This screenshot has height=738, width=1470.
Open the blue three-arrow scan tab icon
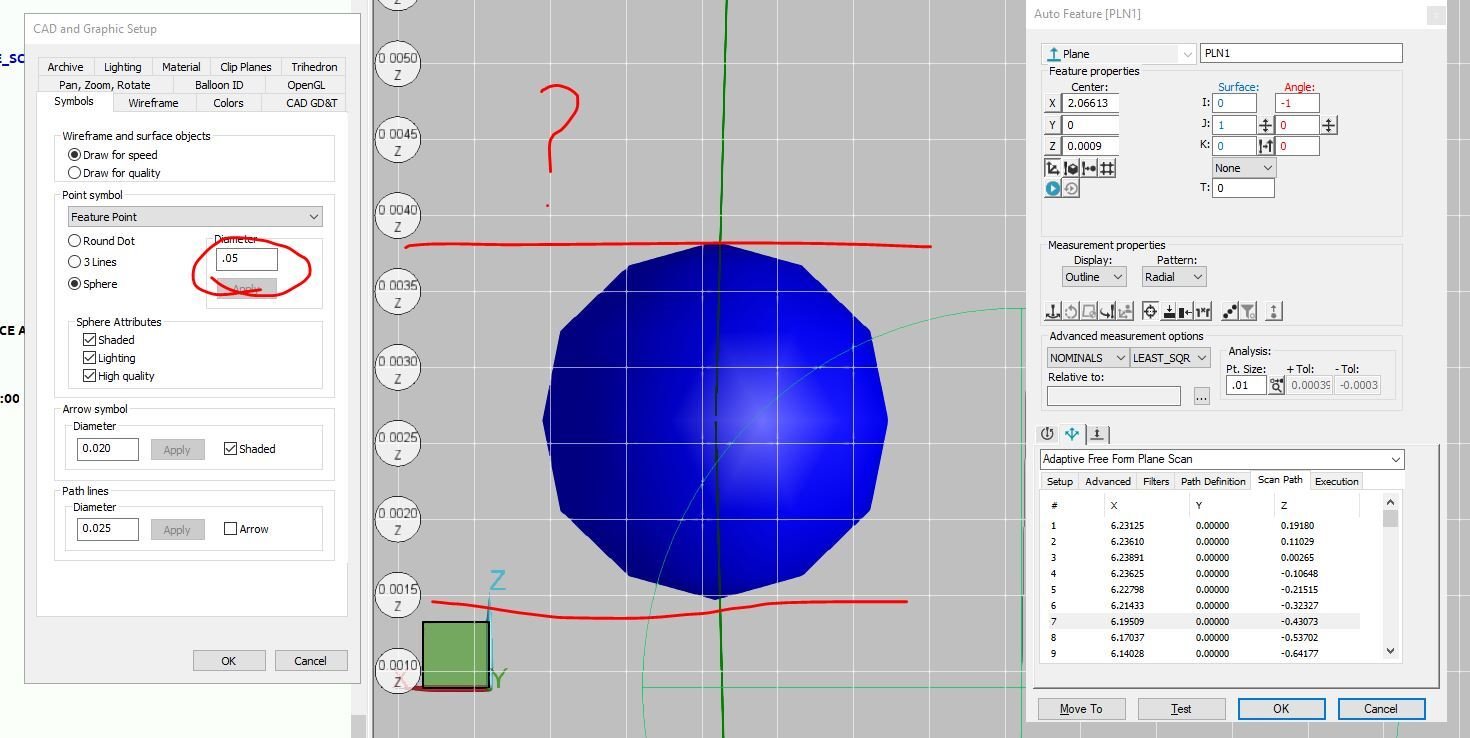coord(1072,434)
